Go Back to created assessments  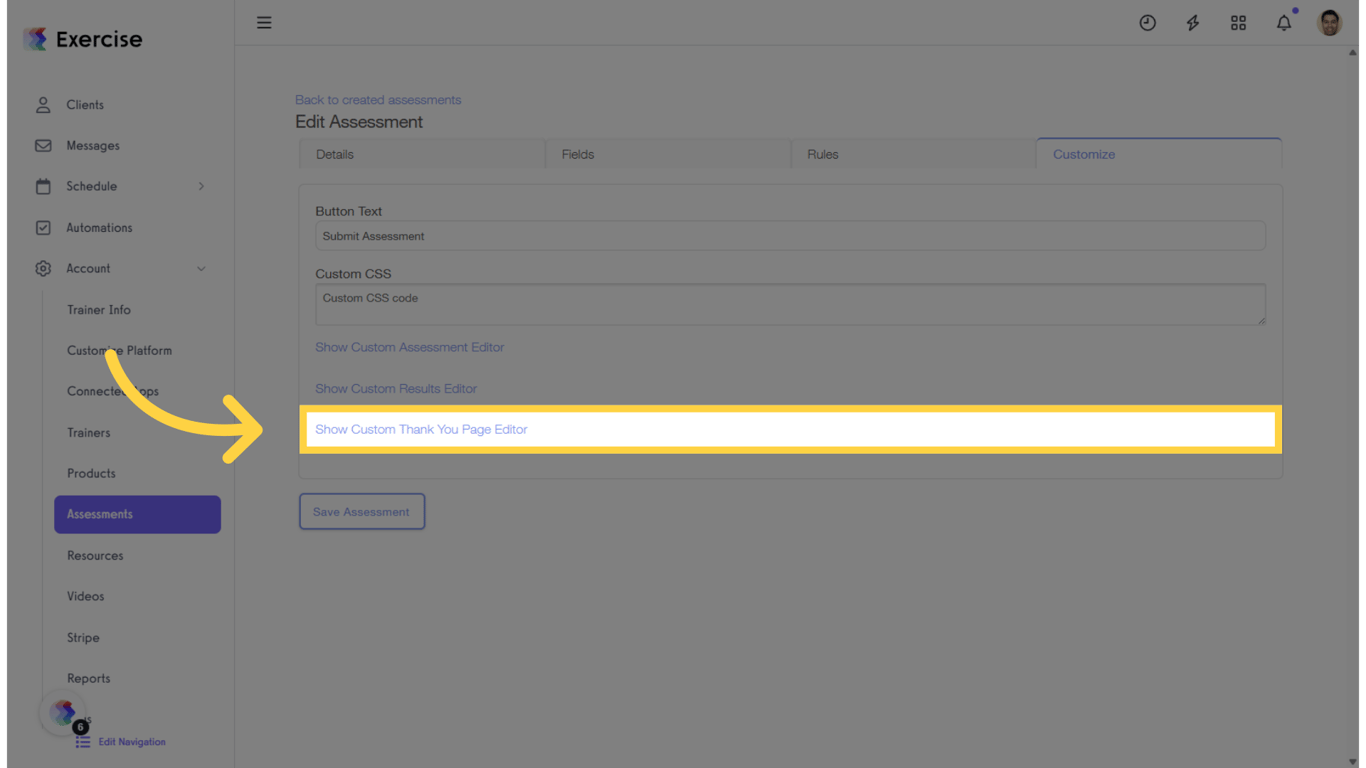point(378,99)
